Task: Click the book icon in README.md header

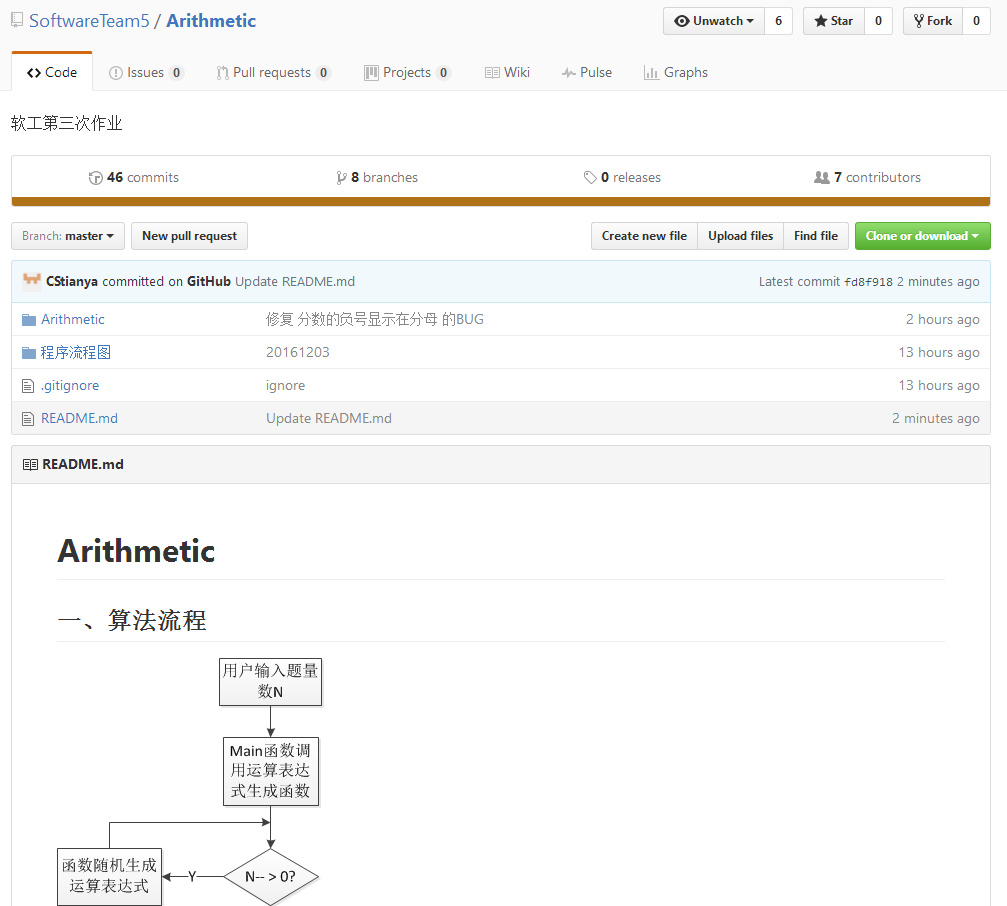Action: coord(30,464)
